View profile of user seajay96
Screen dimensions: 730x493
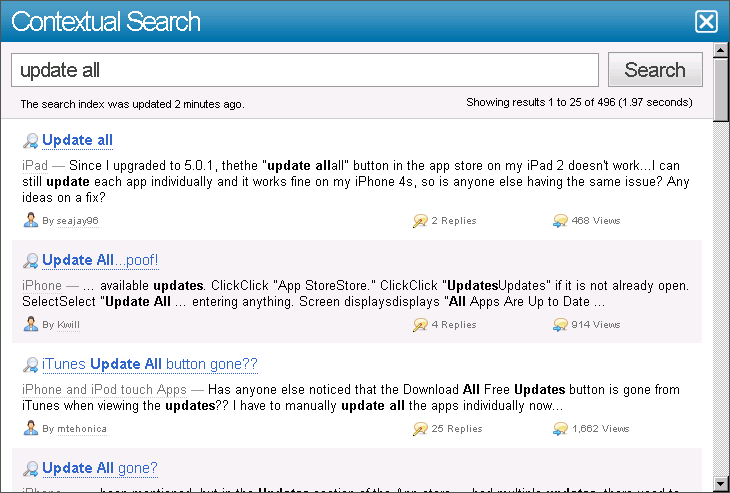point(77,221)
